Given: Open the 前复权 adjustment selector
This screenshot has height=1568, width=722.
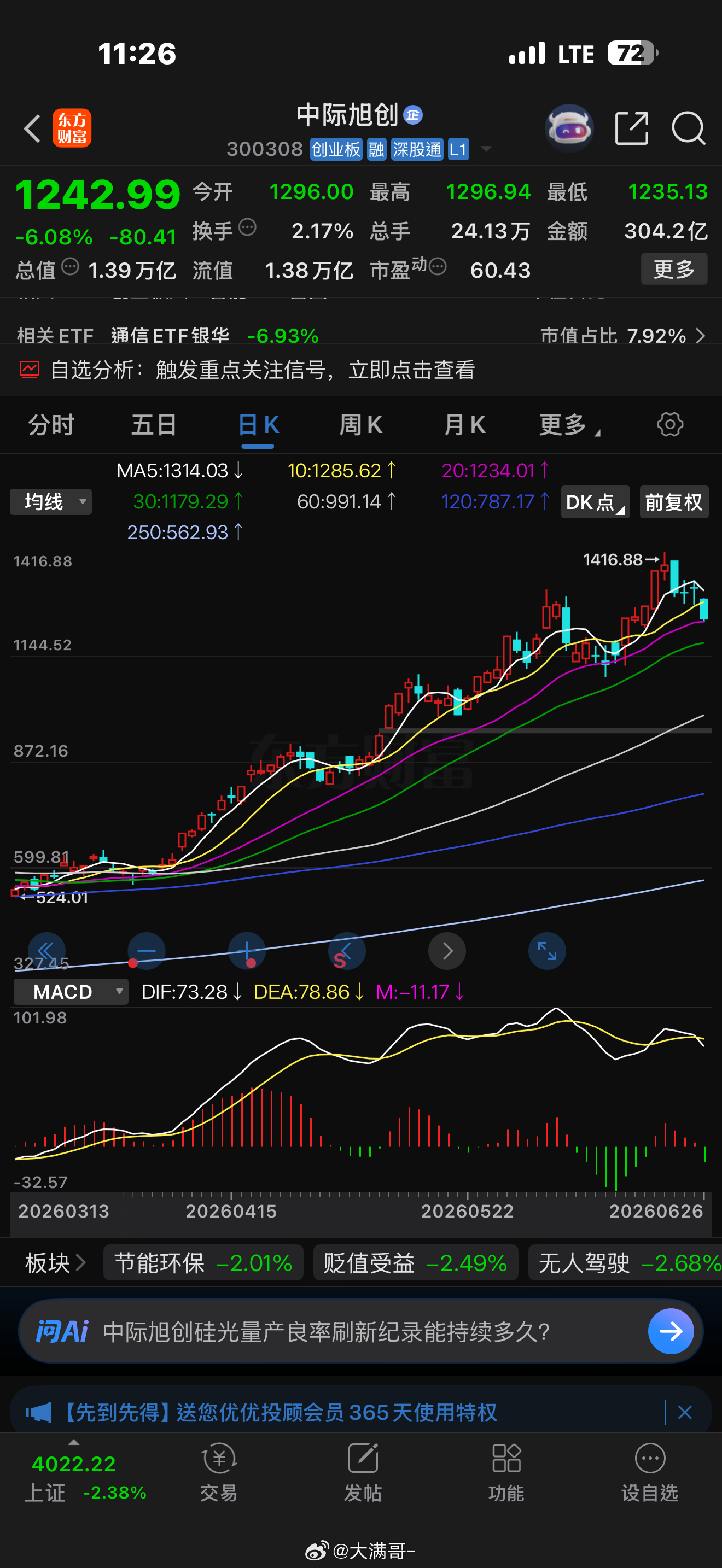Looking at the screenshot, I should pos(674,501).
